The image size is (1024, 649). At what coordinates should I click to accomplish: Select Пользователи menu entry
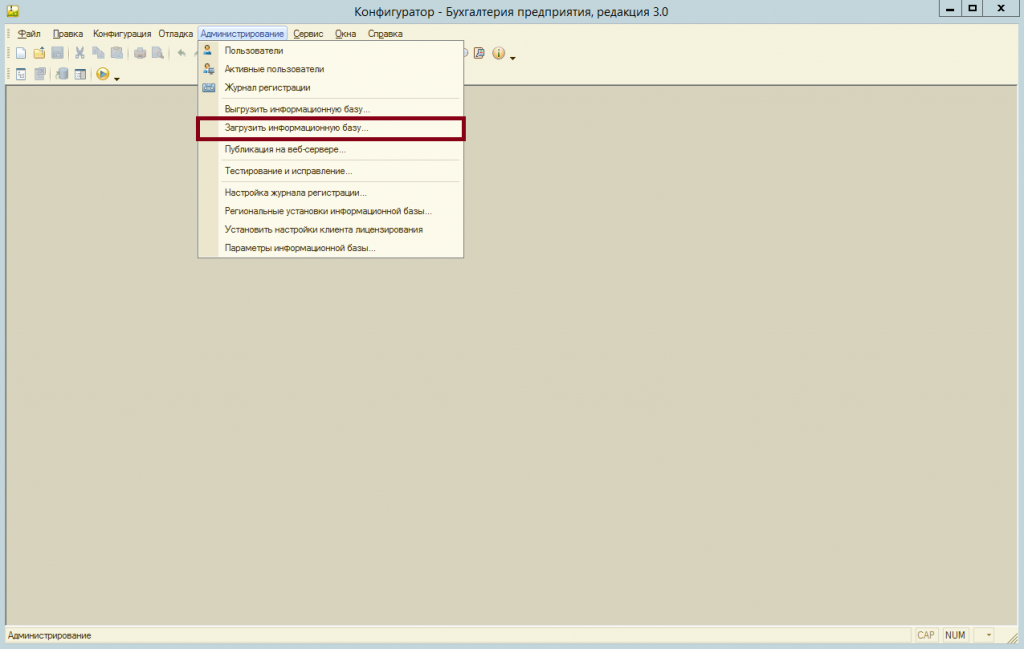[x=331, y=51]
